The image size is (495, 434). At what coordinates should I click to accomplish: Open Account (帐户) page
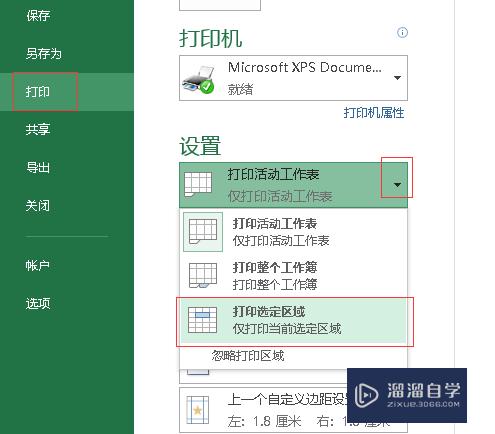tap(38, 266)
